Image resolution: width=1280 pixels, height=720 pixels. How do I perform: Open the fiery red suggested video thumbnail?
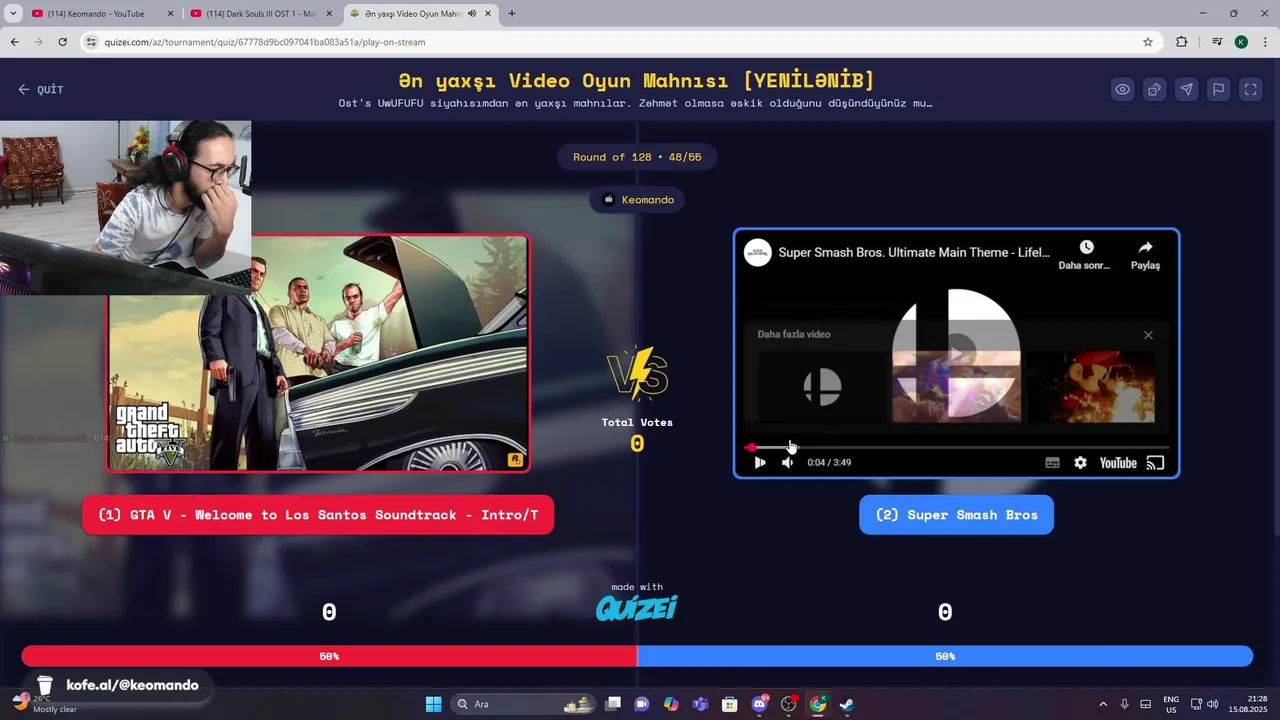point(1090,386)
